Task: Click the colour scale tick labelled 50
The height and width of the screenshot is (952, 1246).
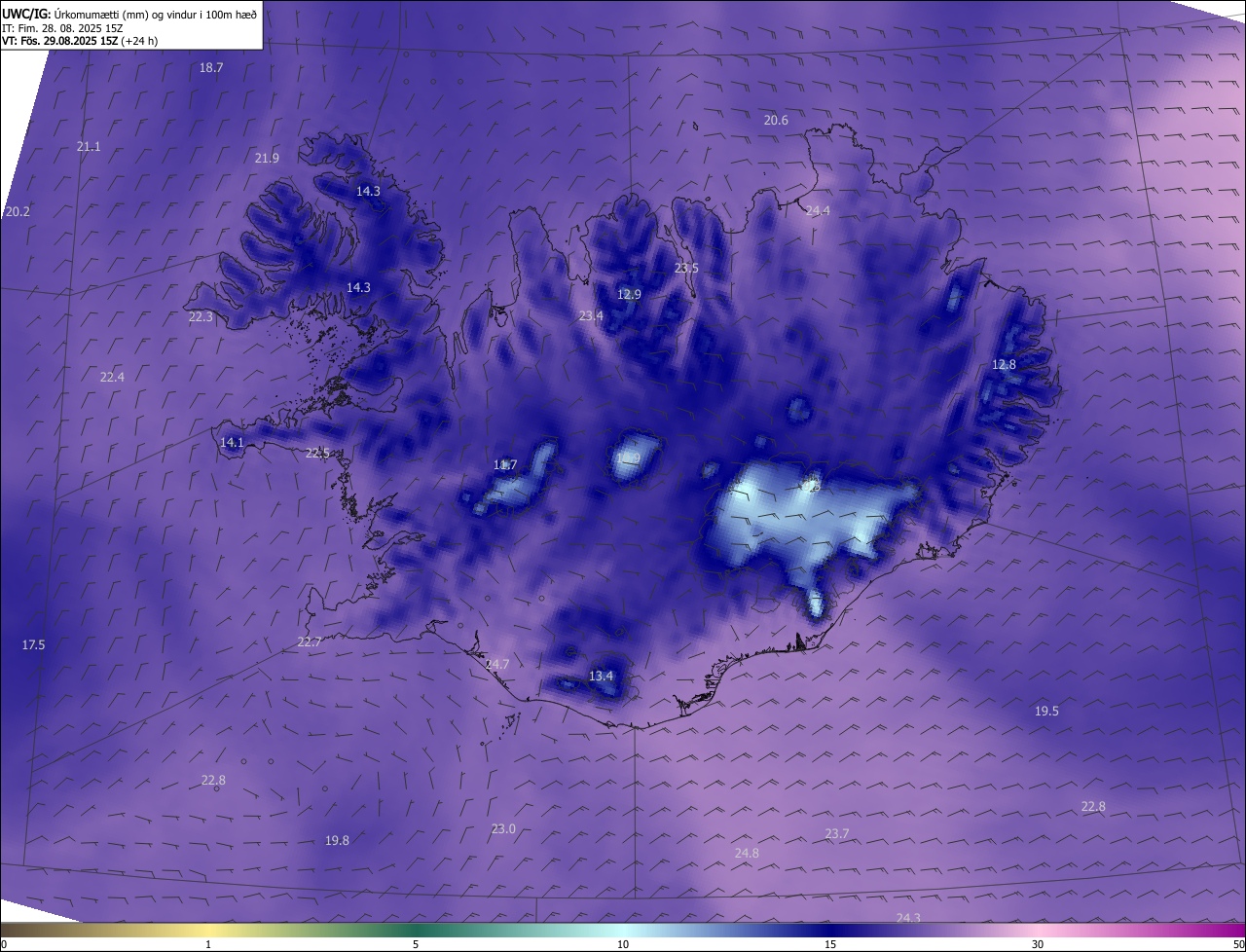Action: pyautogui.click(x=1238, y=944)
